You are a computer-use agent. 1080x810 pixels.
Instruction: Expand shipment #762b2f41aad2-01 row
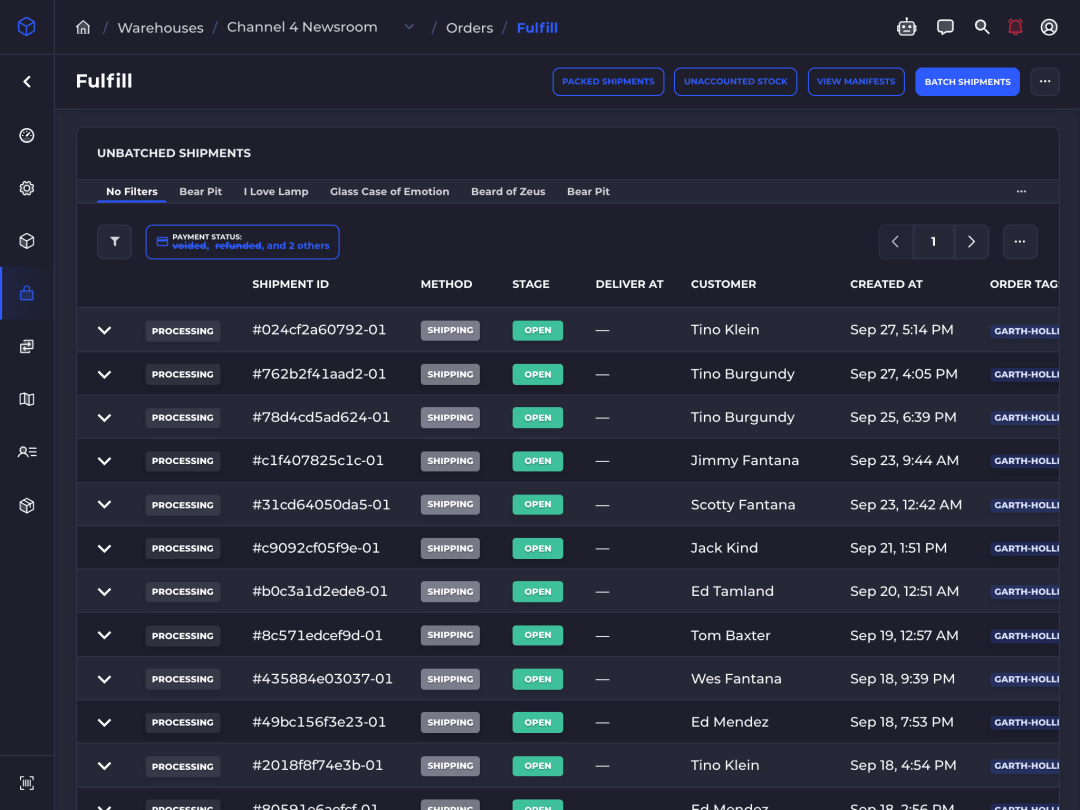coord(104,375)
